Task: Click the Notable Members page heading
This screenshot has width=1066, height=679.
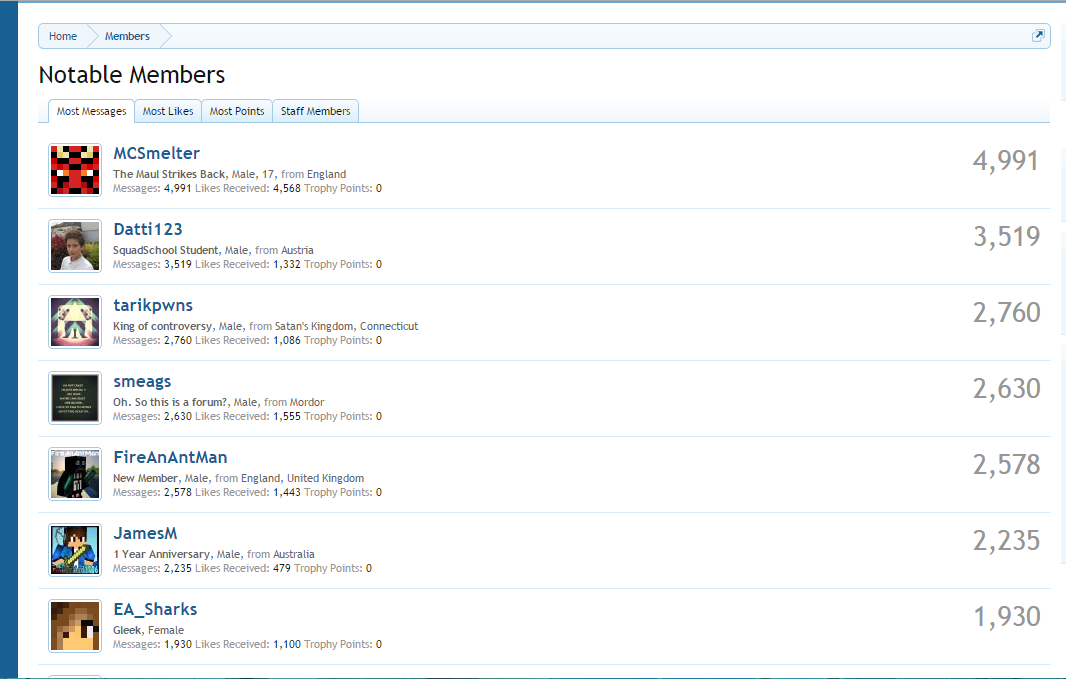Action: click(x=132, y=75)
